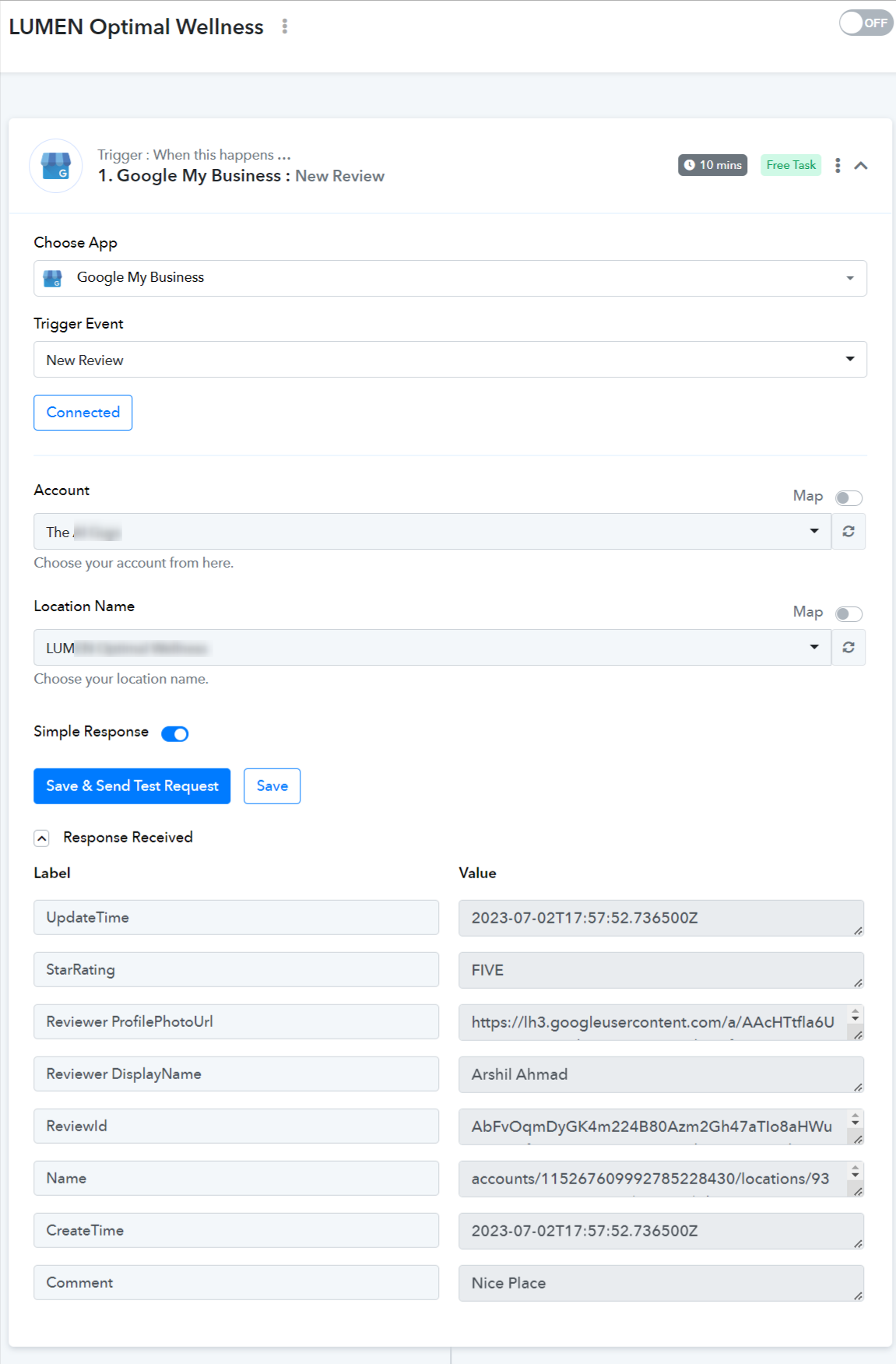
Task: Open the Location Name dropdown
Action: coord(432,648)
